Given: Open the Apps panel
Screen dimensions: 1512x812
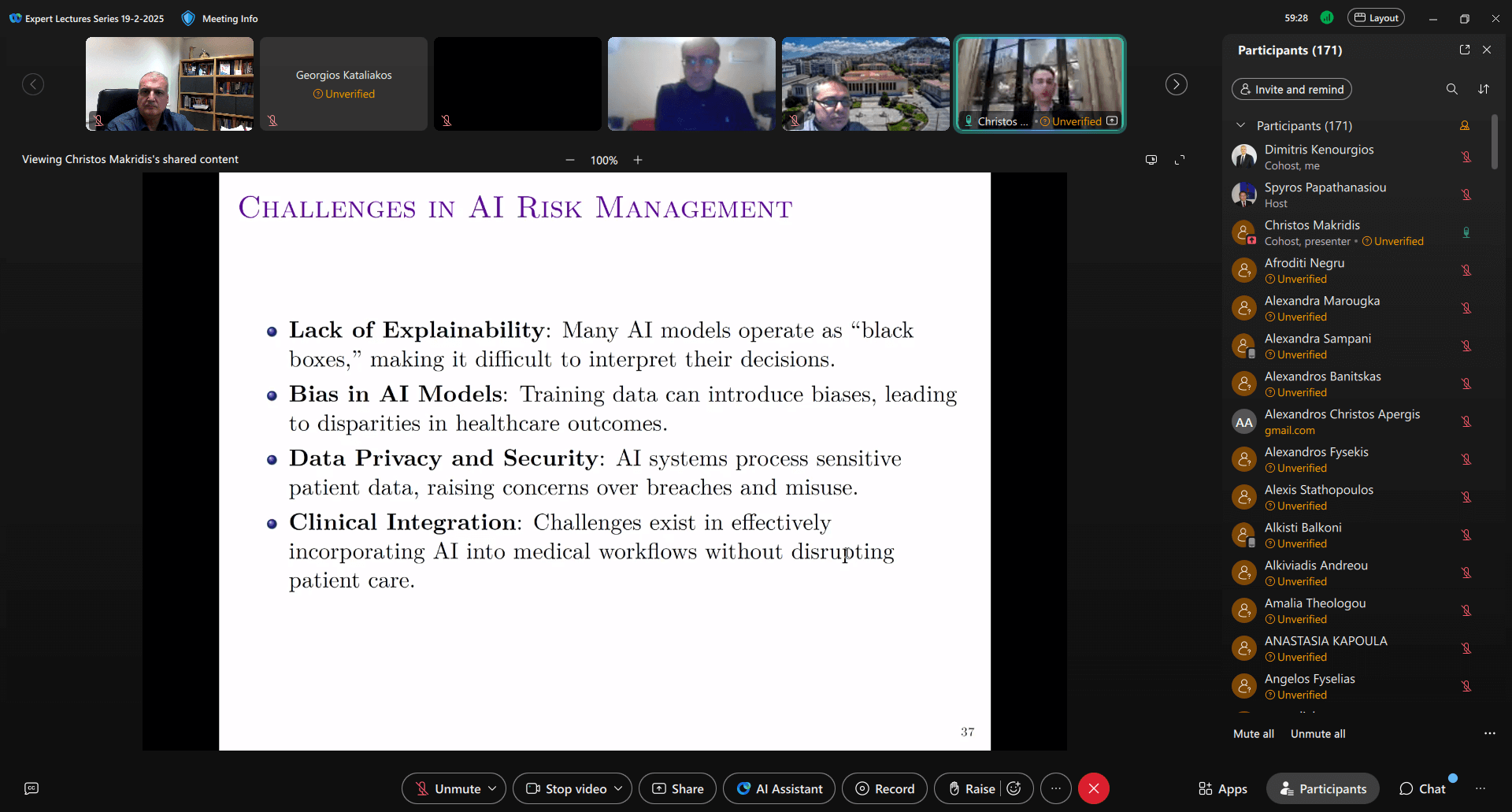Looking at the screenshot, I should [x=1223, y=788].
